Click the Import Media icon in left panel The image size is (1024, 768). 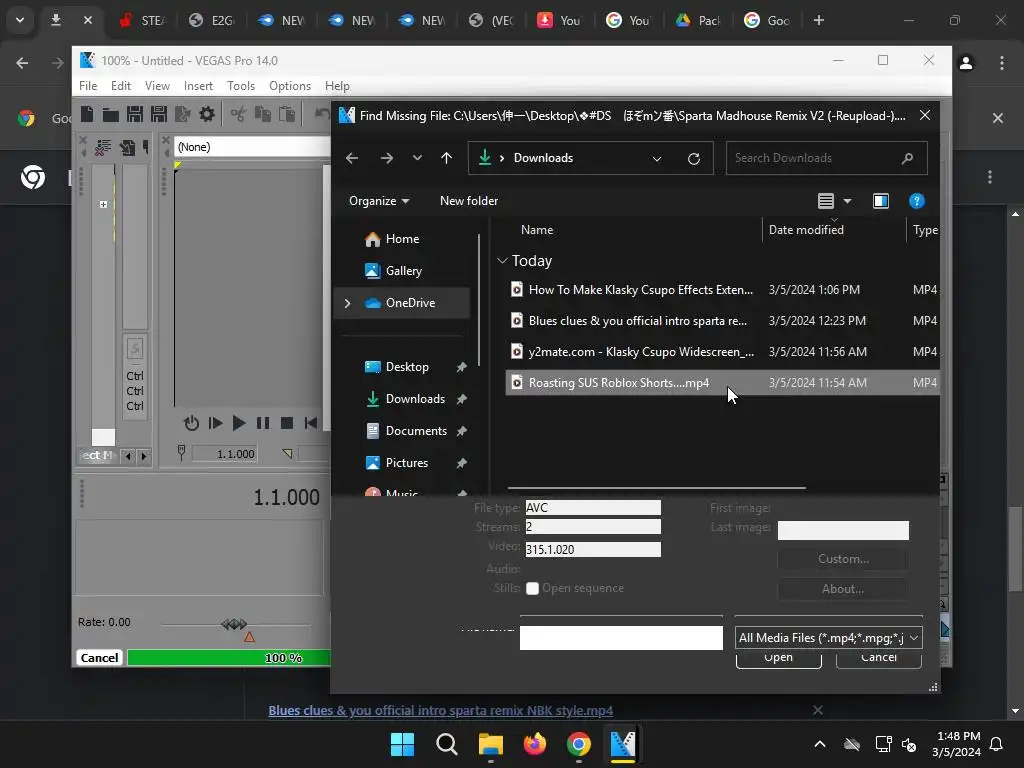127,148
